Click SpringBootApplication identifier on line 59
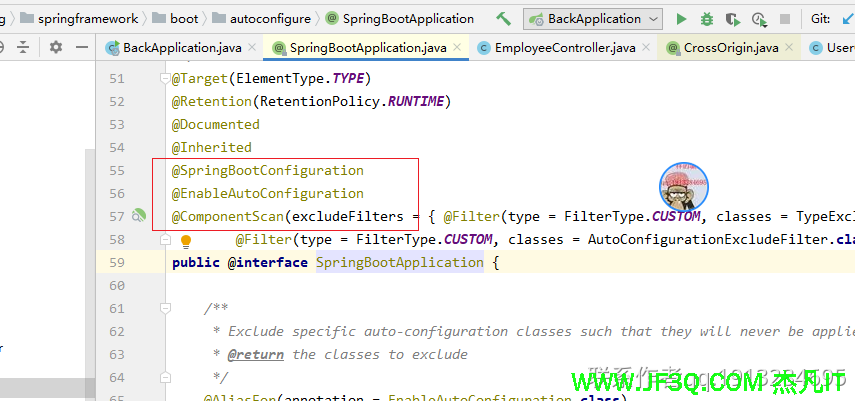This screenshot has height=401, width=855. [x=399, y=263]
